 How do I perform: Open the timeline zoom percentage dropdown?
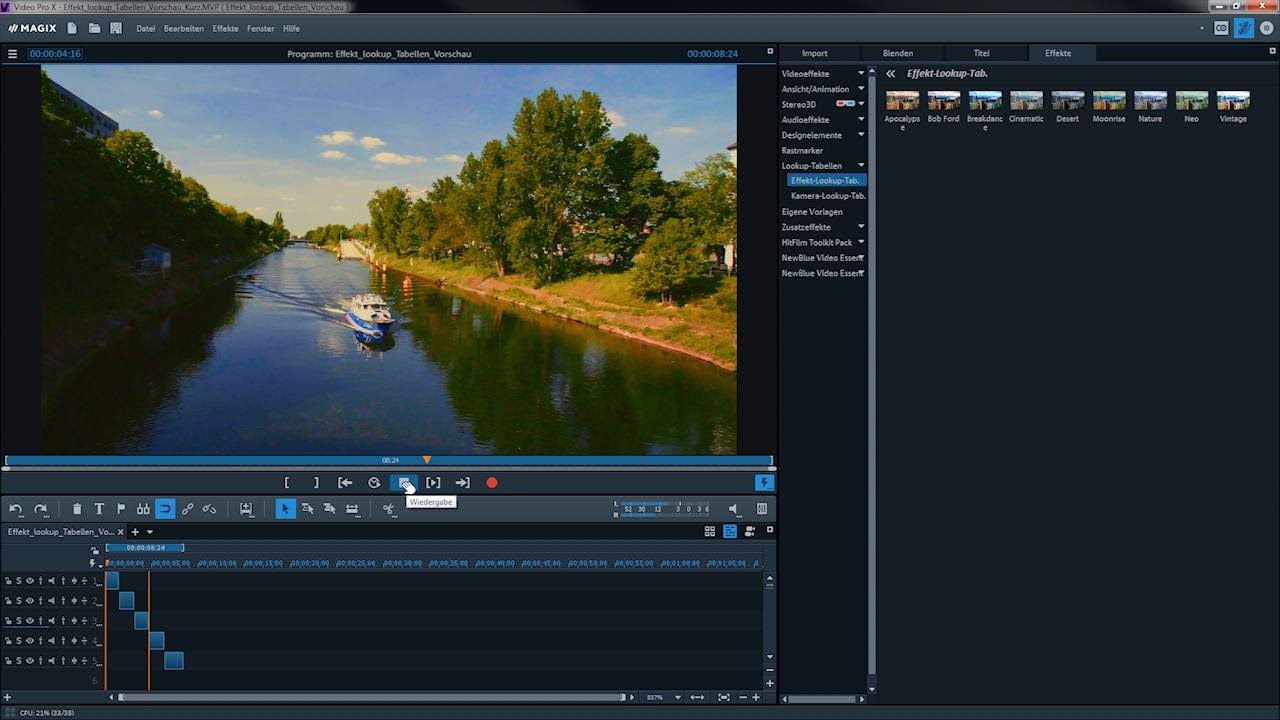point(678,697)
